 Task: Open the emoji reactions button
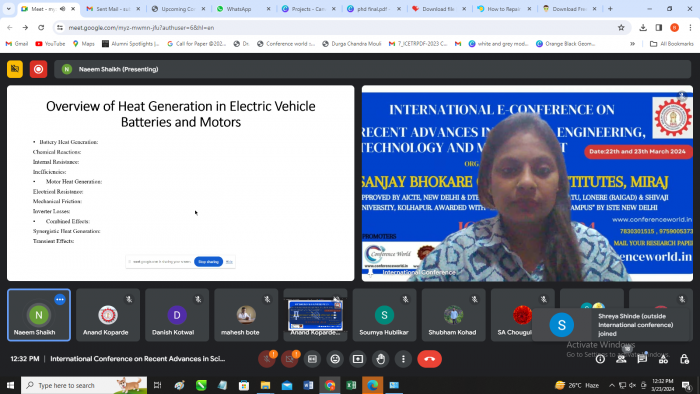coord(335,359)
